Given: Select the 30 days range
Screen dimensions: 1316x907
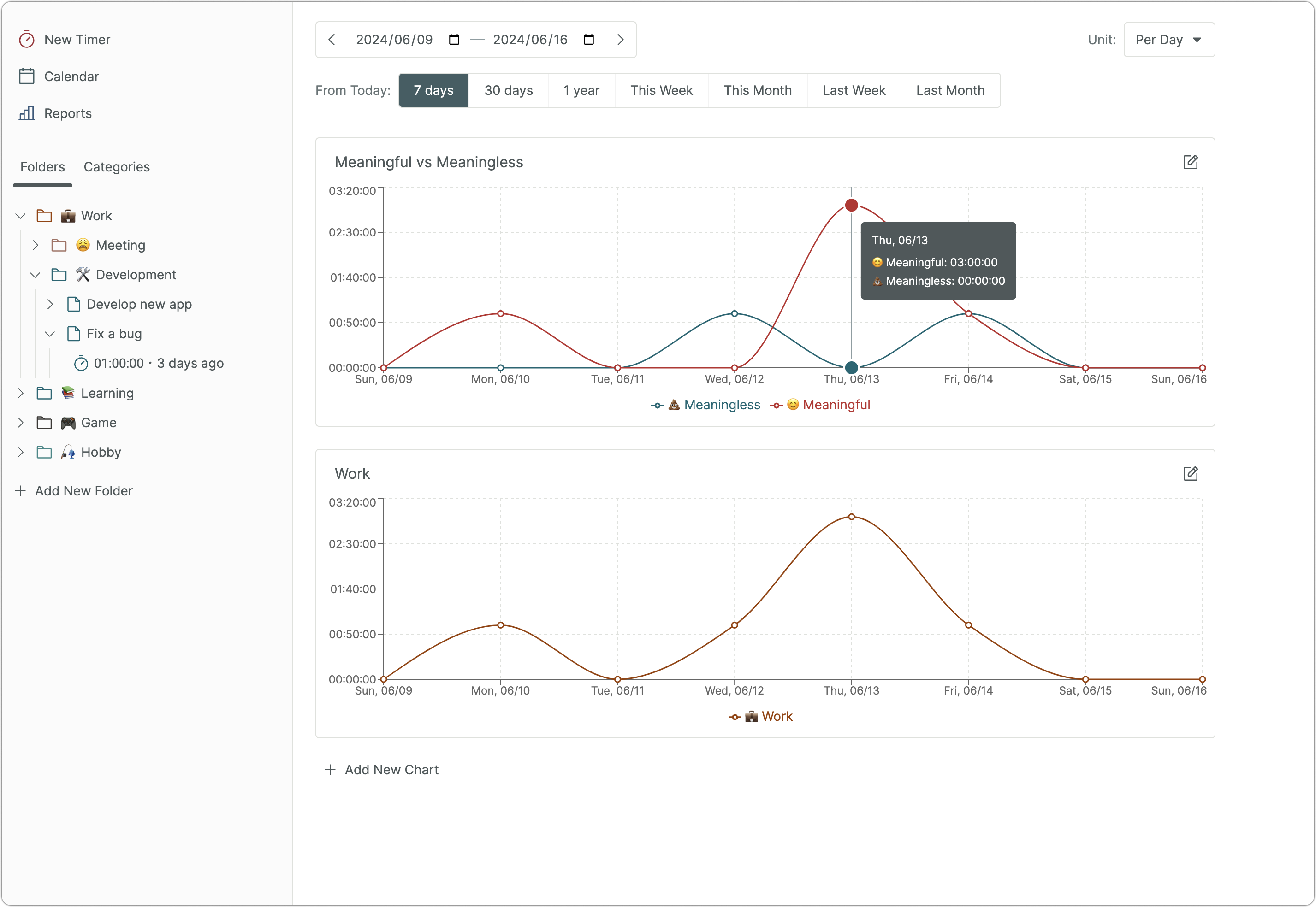Looking at the screenshot, I should coord(508,90).
